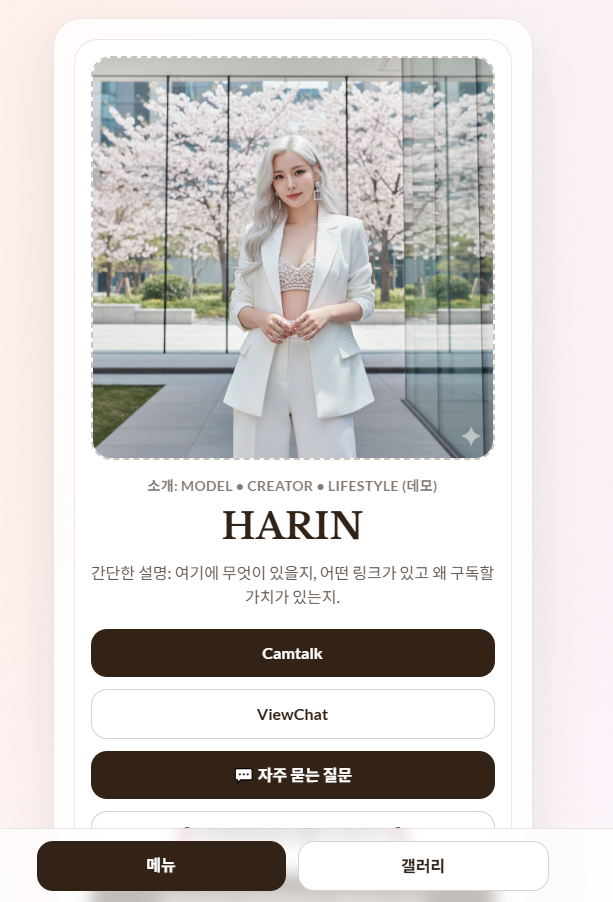613x902 pixels.
Task: Click the 소개 label before the tagline
Action: point(160,486)
